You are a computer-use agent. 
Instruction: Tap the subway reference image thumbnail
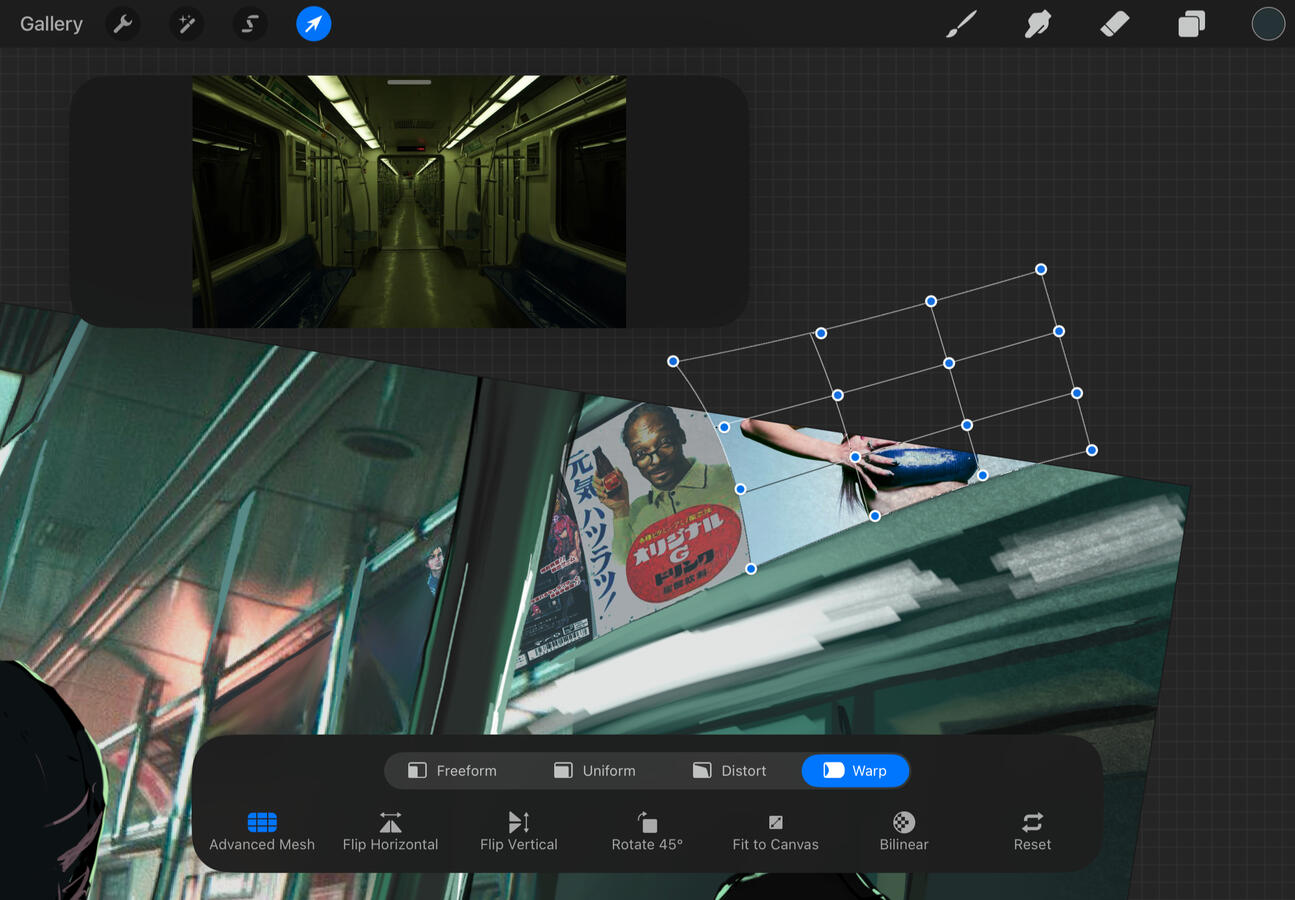[408, 200]
